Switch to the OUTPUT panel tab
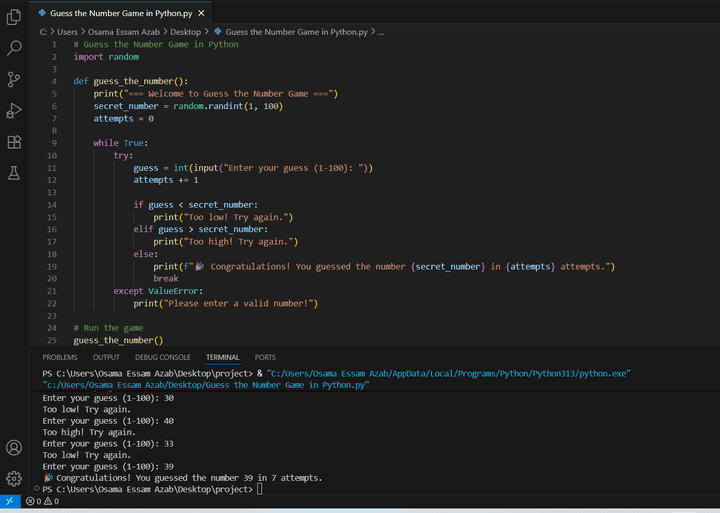Screen dimensions: 720x513 pyautogui.click(x=106, y=357)
